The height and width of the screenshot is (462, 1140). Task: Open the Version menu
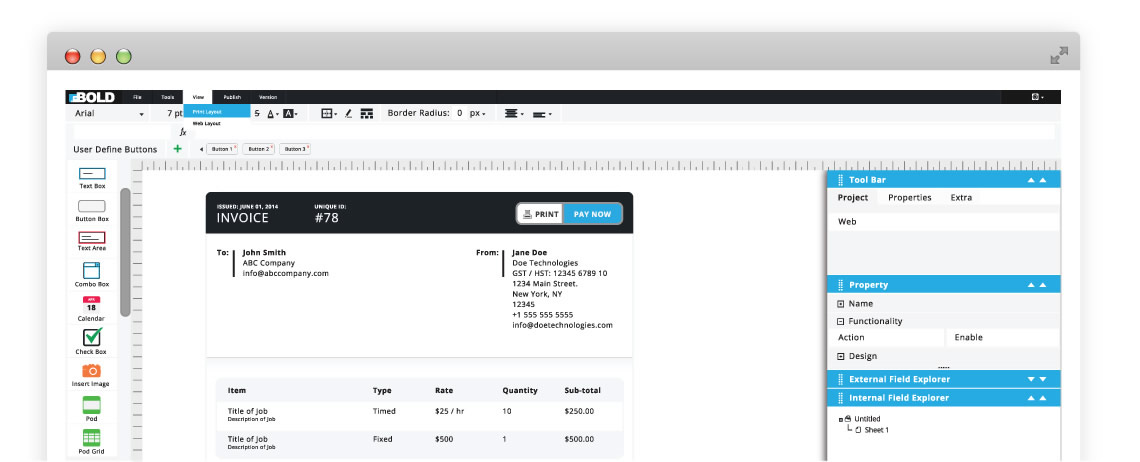pyautogui.click(x=268, y=97)
